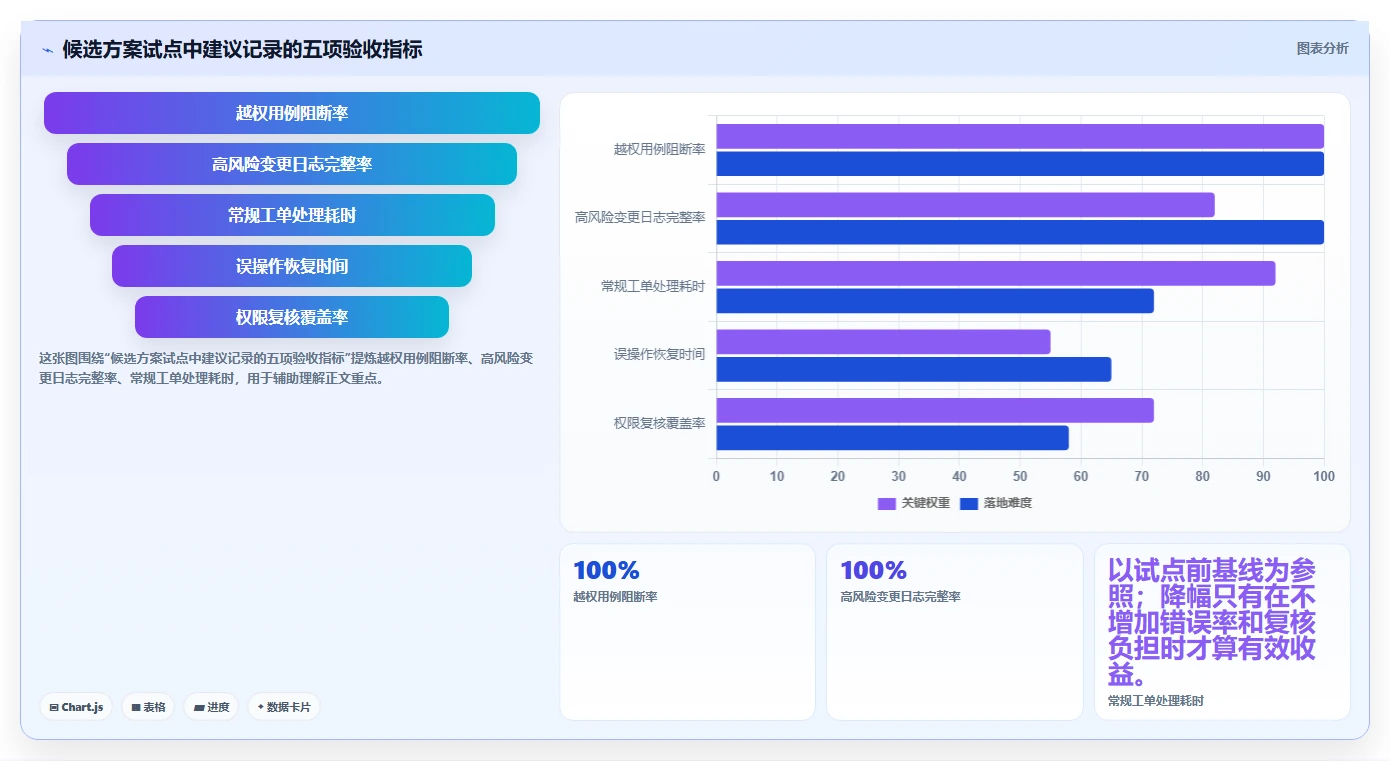Click blue 落地难度 bar for 越权用例阻断率
Screen dimensions: 1390x761
[1020, 164]
